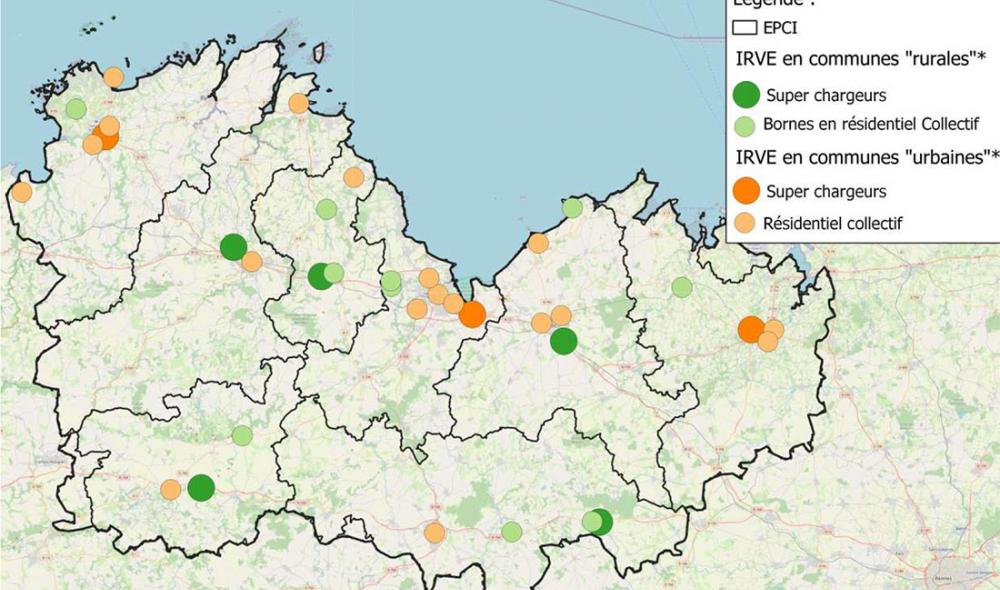Image resolution: width=1000 pixels, height=590 pixels.
Task: Select dark green marker southeast of the bay
Action: coord(563,342)
